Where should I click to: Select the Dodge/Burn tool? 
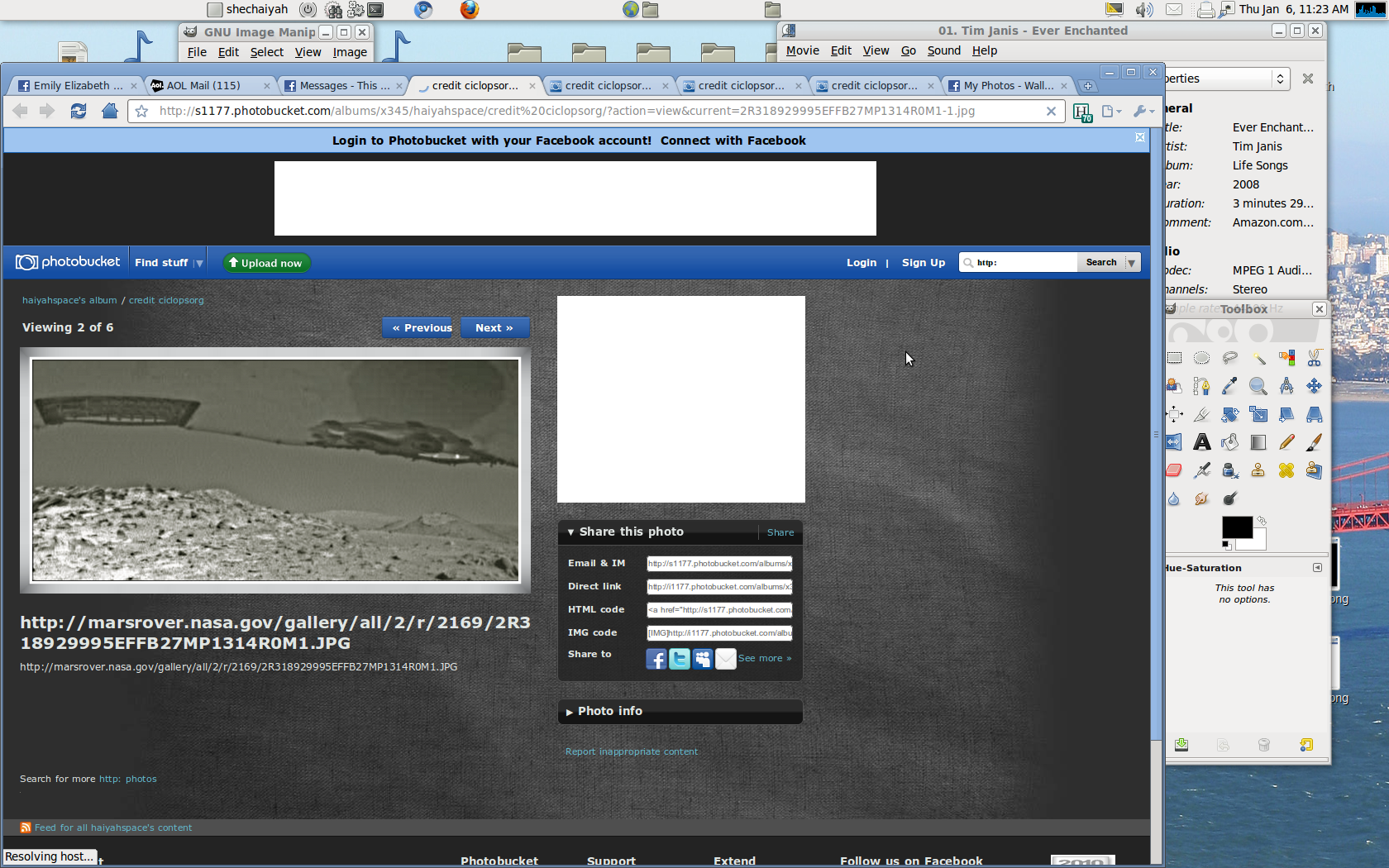tap(1230, 498)
